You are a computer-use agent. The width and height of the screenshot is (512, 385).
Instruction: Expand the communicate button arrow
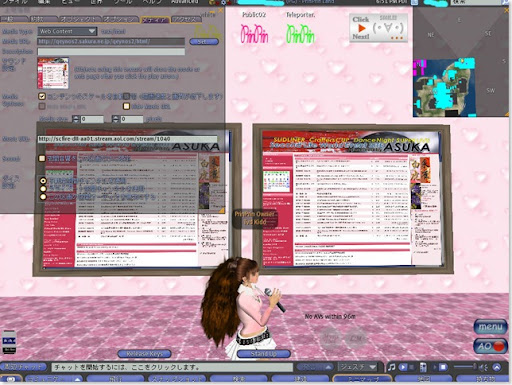(x=77, y=379)
